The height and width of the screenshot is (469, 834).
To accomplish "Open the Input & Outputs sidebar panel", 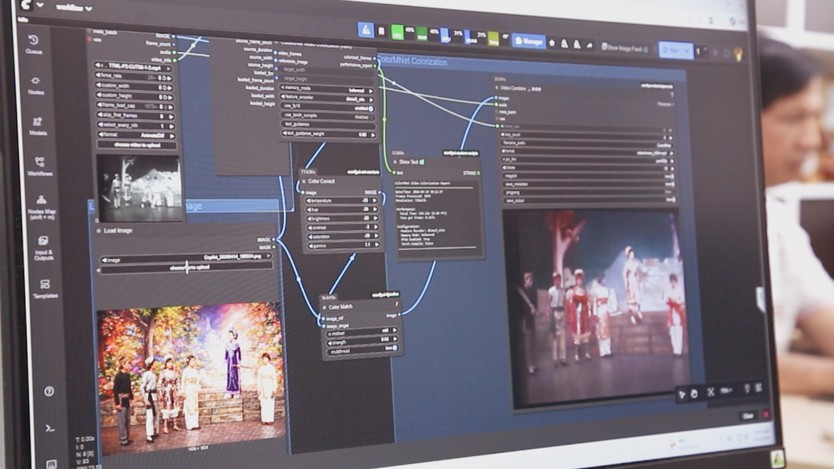I will 43,248.
